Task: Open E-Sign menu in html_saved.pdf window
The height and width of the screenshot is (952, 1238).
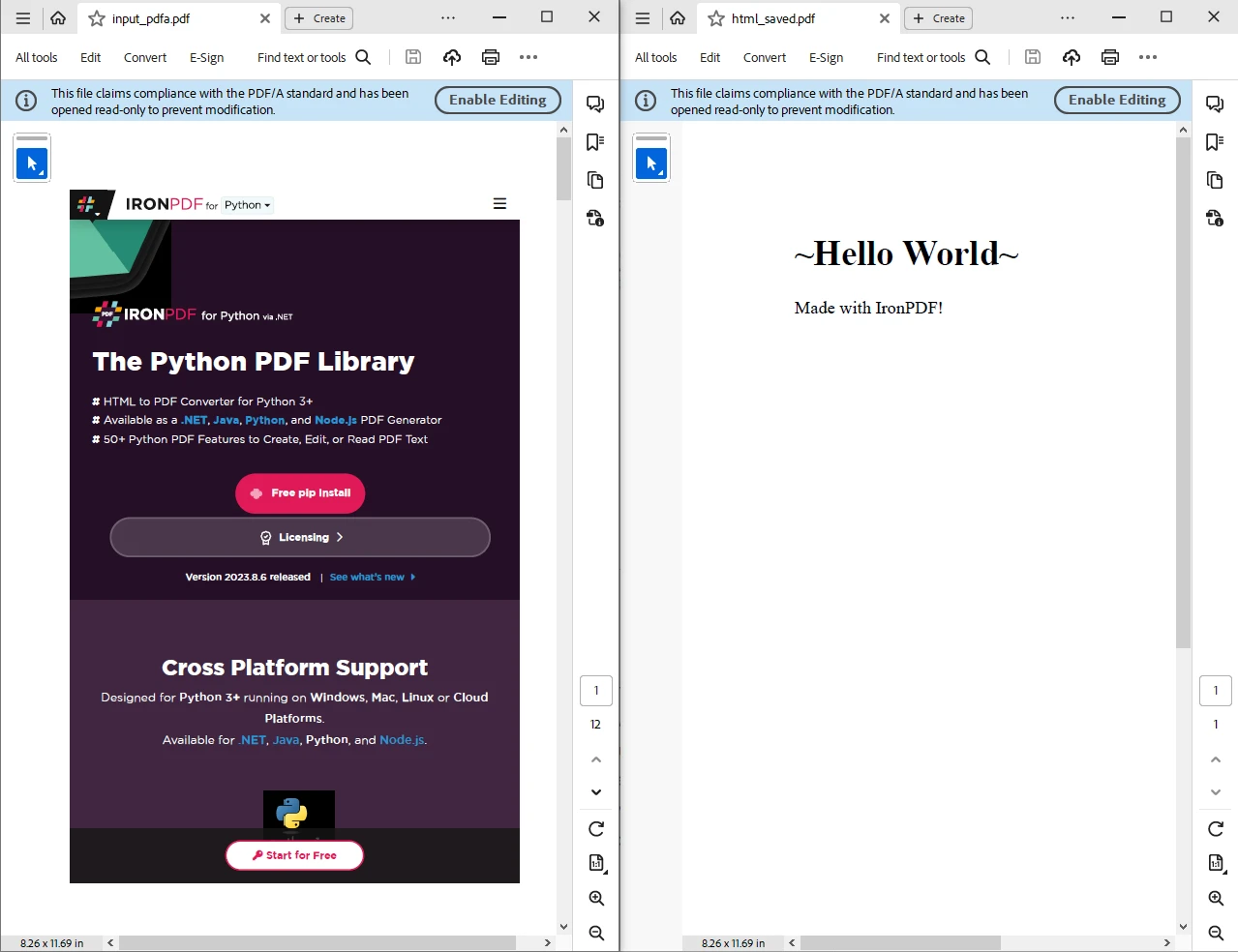Action: point(827,57)
